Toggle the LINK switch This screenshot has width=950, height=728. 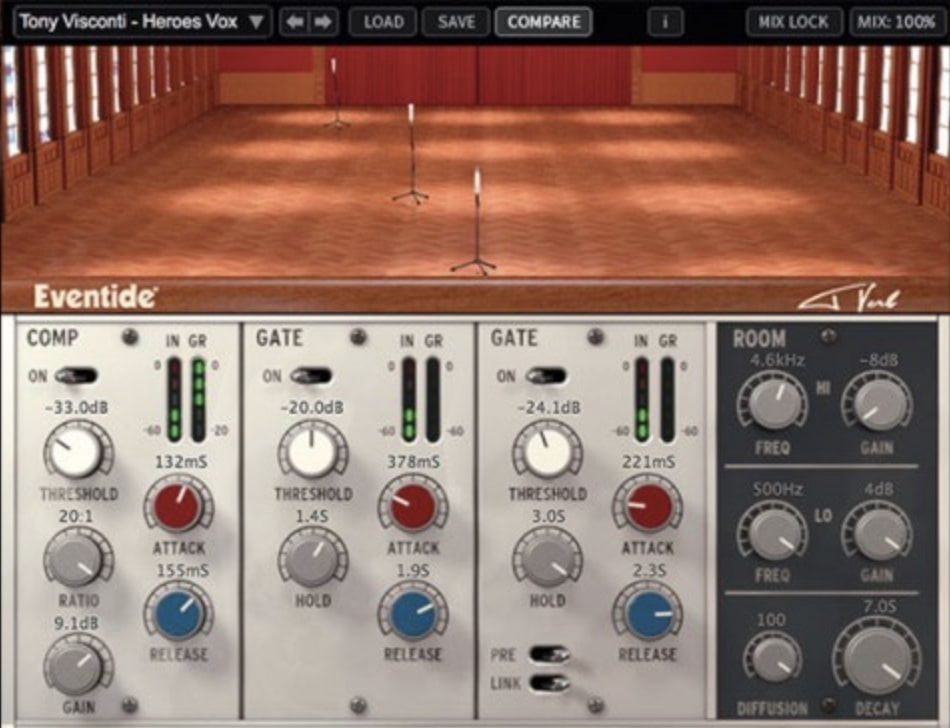tap(549, 683)
